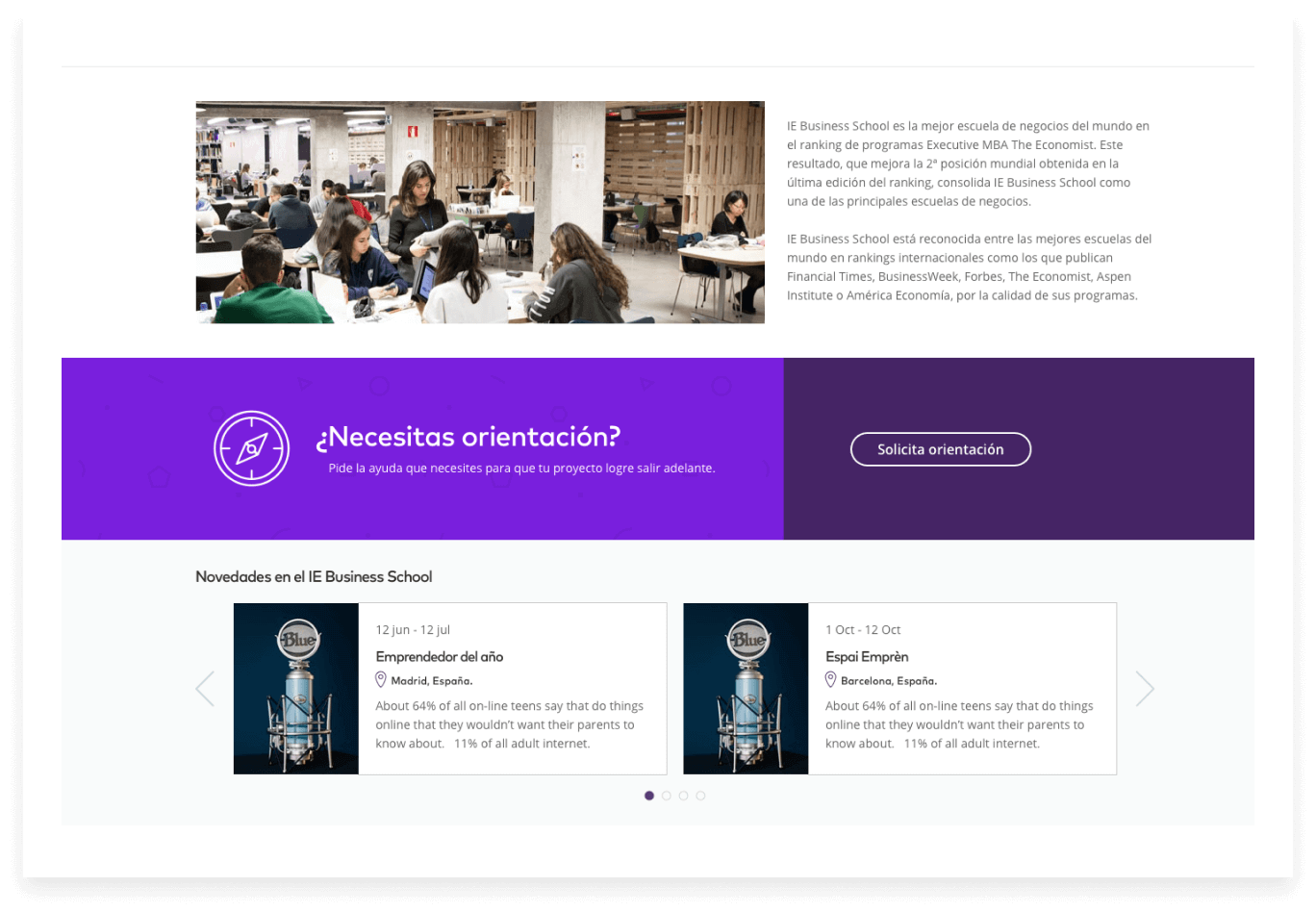Viewport: 1316px width, 912px height.
Task: Click the location pin next to Madrid, España
Action: (381, 679)
